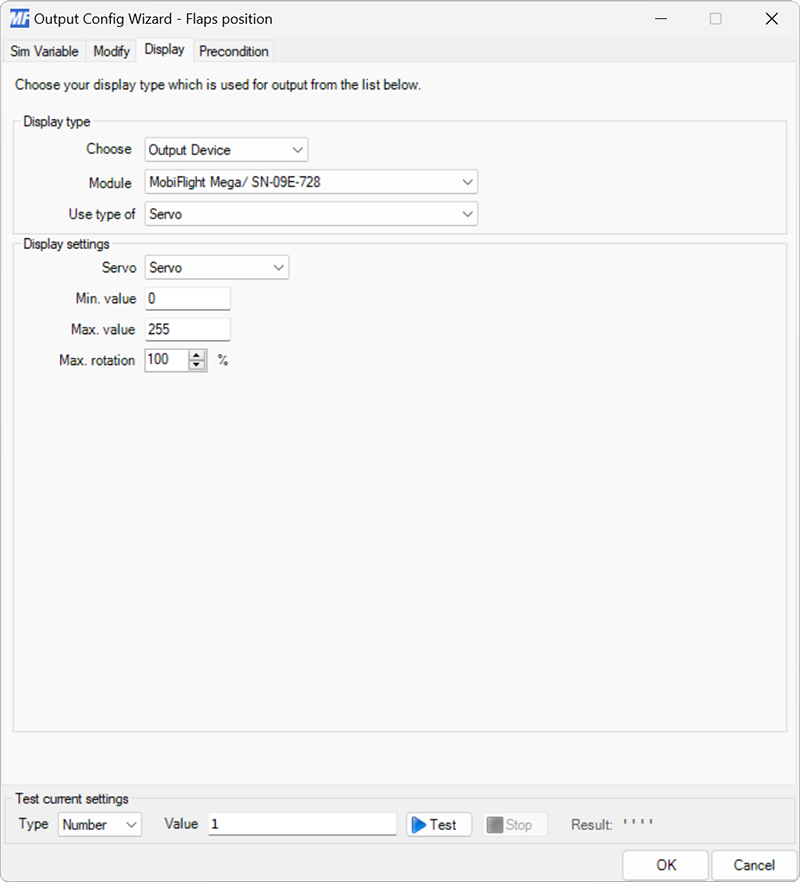This screenshot has width=800, height=882.
Task: Click the Stop icon next to Test
Action: pos(496,824)
